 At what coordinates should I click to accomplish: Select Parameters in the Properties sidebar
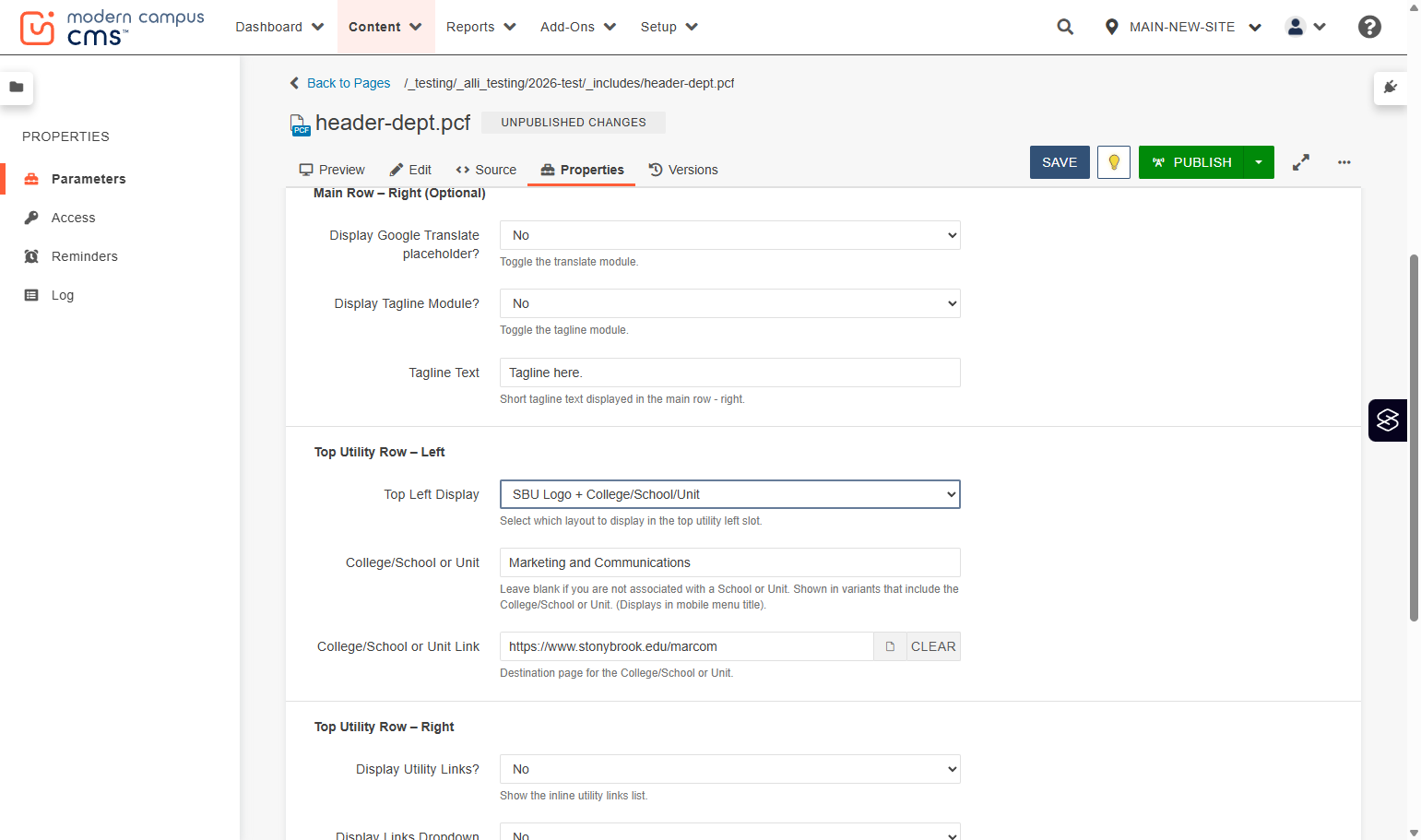(89, 179)
